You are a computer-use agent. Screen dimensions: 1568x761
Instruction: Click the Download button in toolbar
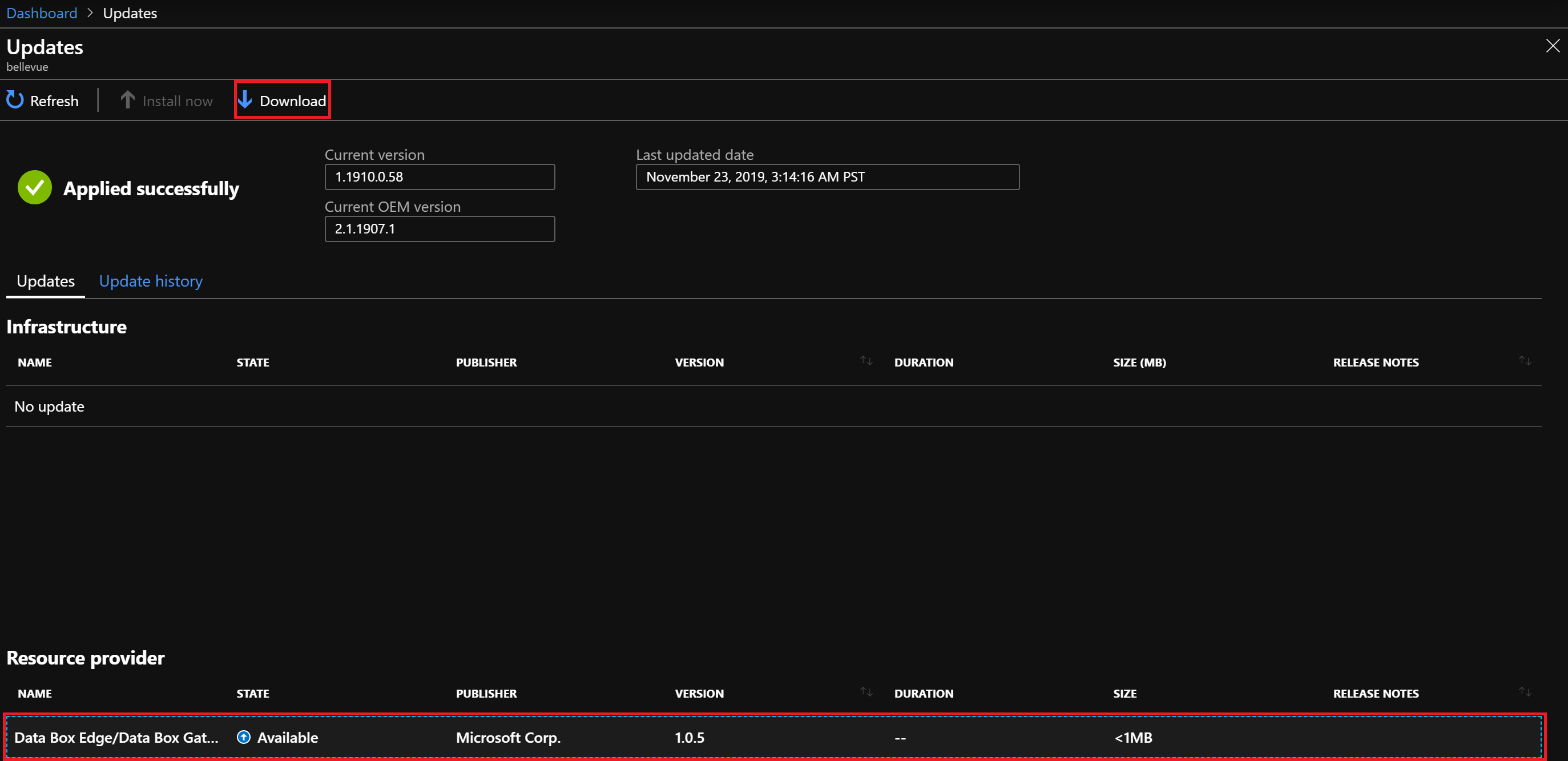point(282,100)
